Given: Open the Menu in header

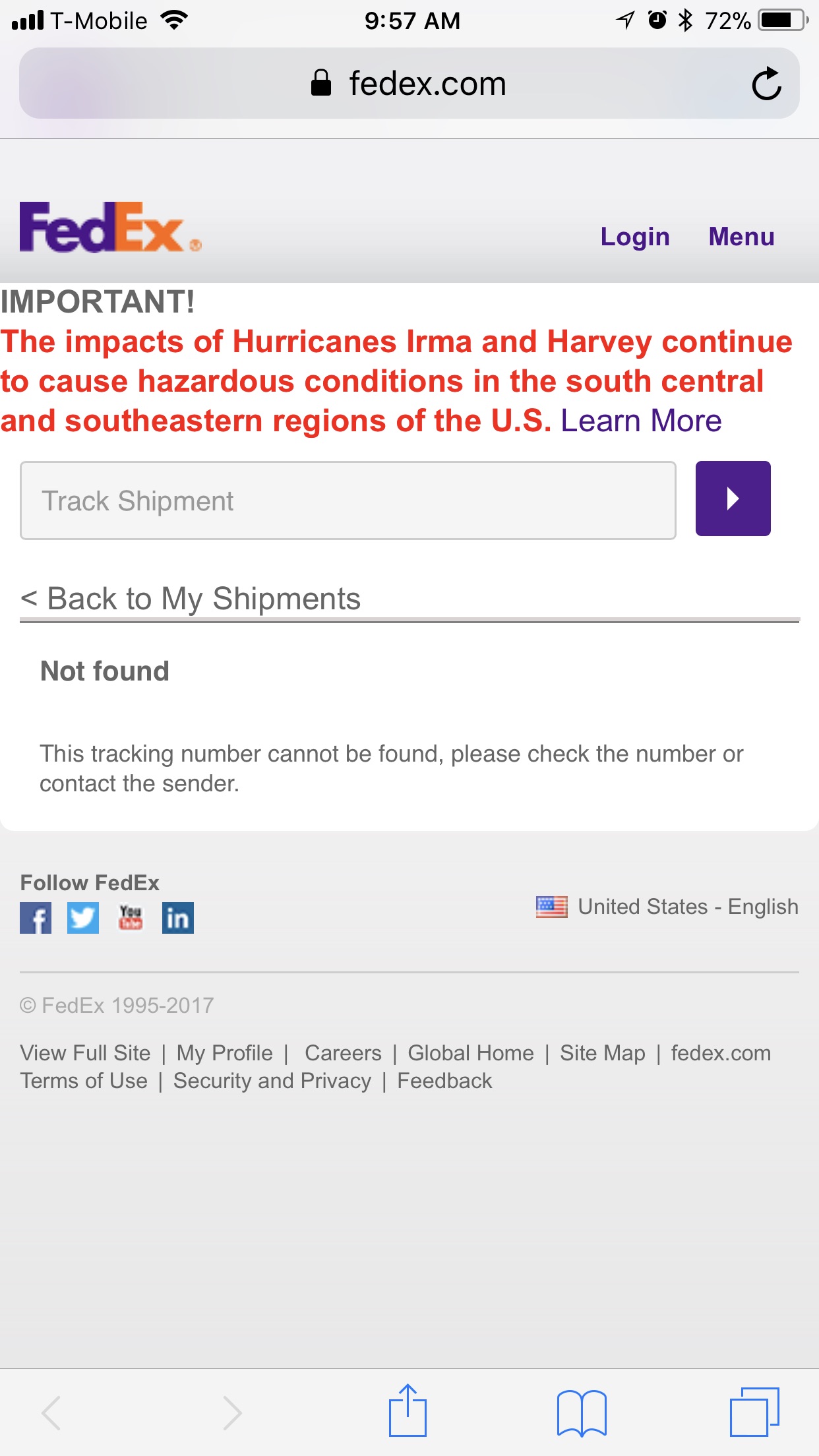Looking at the screenshot, I should coord(741,237).
